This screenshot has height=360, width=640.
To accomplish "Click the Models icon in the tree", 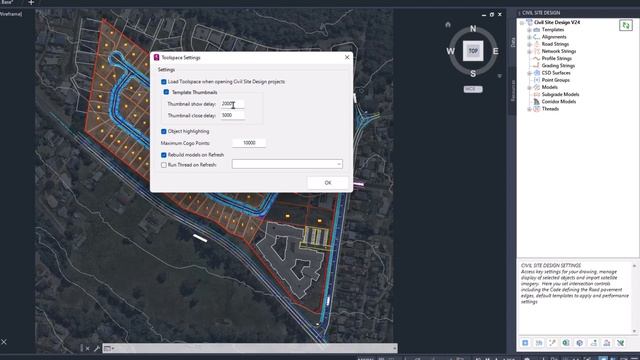I will click(x=537, y=87).
